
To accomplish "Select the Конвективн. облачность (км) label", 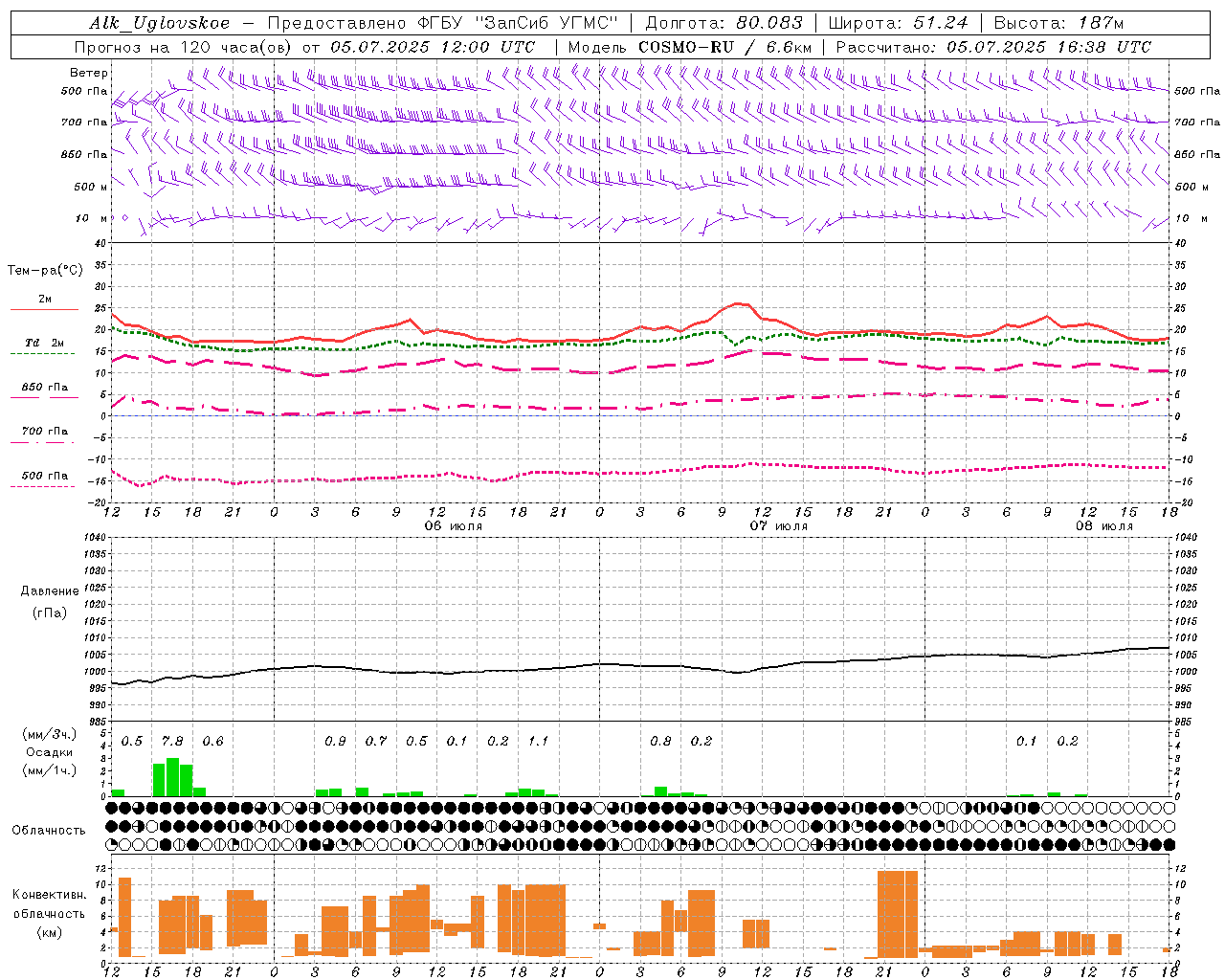I will (x=50, y=913).
